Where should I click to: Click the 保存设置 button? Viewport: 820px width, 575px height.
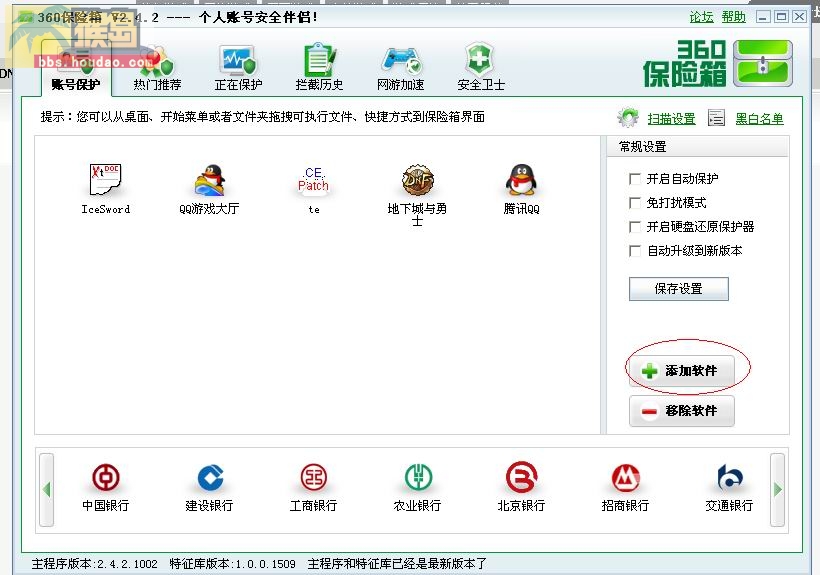[678, 289]
